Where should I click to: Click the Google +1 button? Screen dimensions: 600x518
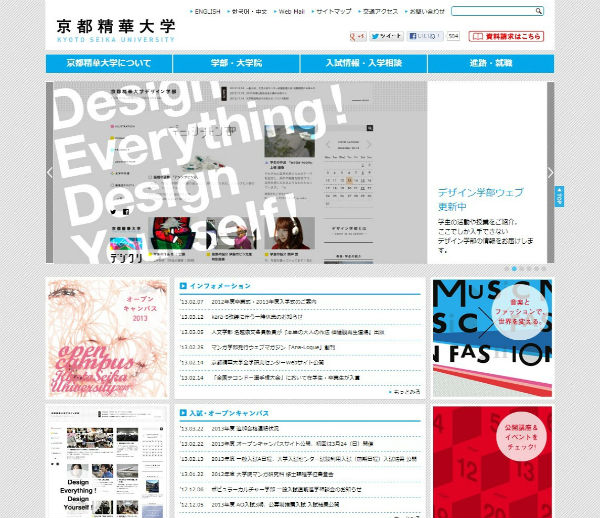pos(358,36)
